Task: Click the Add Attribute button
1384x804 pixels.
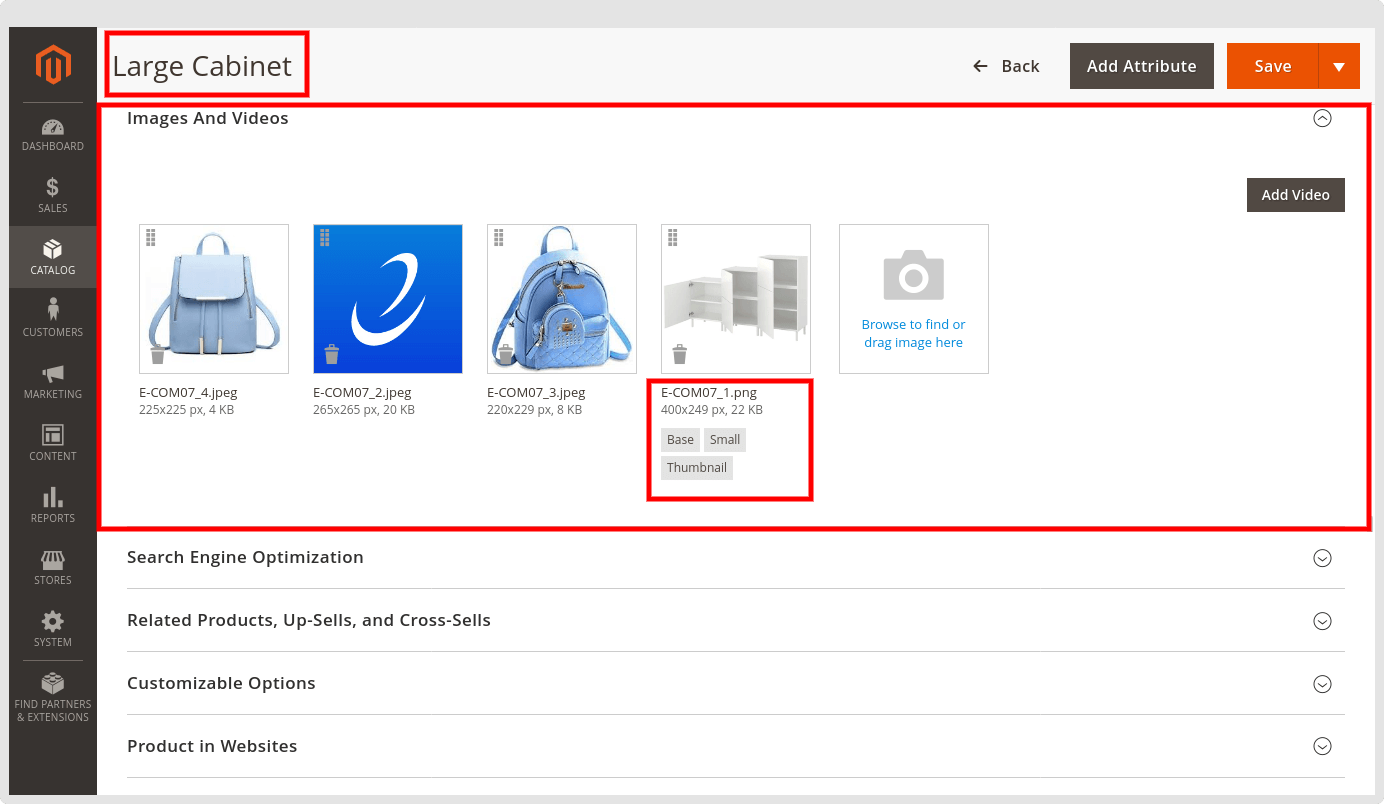Action: (1142, 66)
